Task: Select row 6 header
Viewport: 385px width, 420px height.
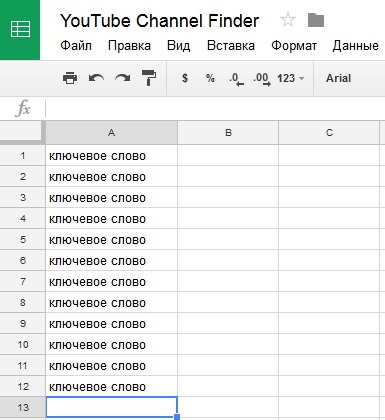Action: pyautogui.click(x=23, y=260)
